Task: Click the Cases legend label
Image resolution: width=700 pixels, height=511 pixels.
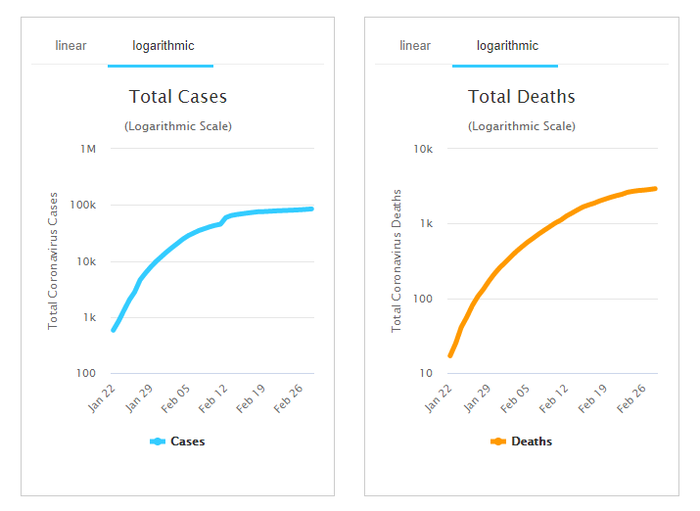Action: point(188,441)
